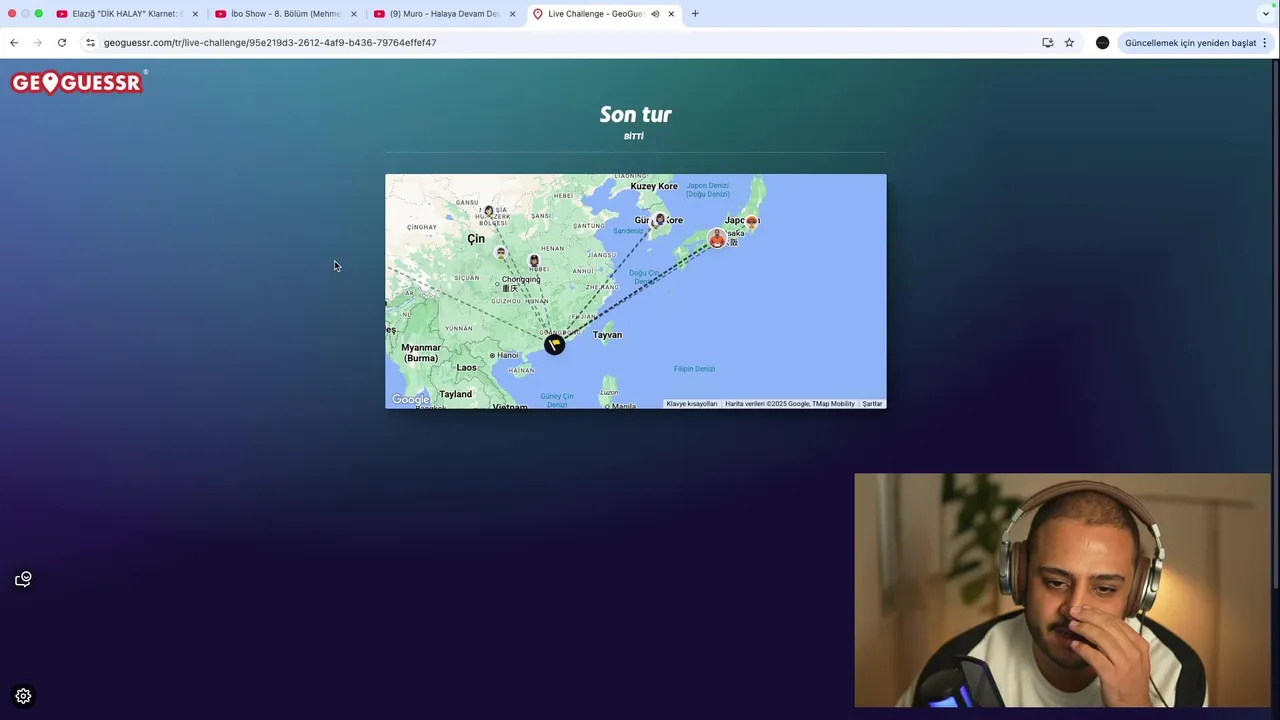Click the Kuzey Kore map label
Image resolution: width=1280 pixels, height=720 pixels.
[x=654, y=186]
